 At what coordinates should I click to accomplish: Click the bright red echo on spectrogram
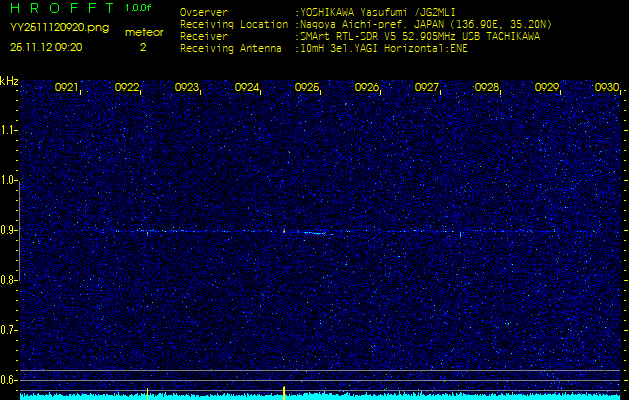(284, 231)
